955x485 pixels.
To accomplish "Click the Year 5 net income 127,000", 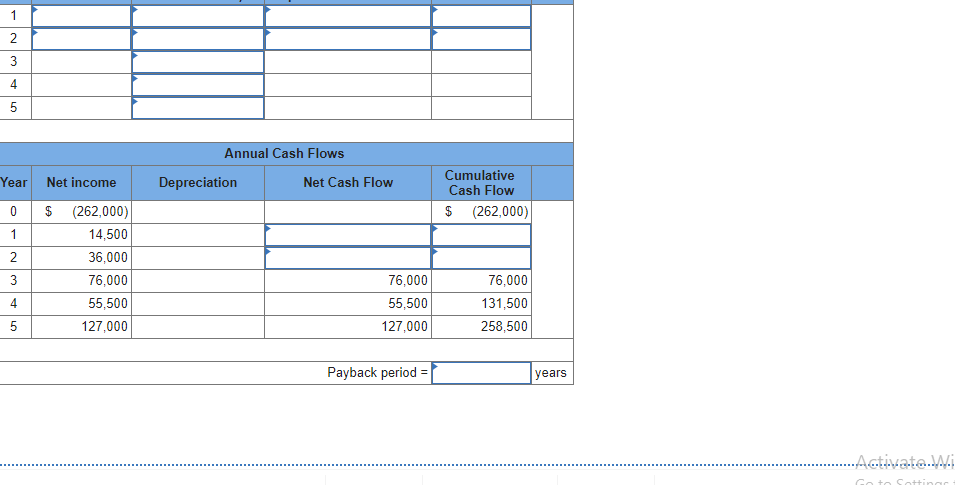I will point(105,327).
